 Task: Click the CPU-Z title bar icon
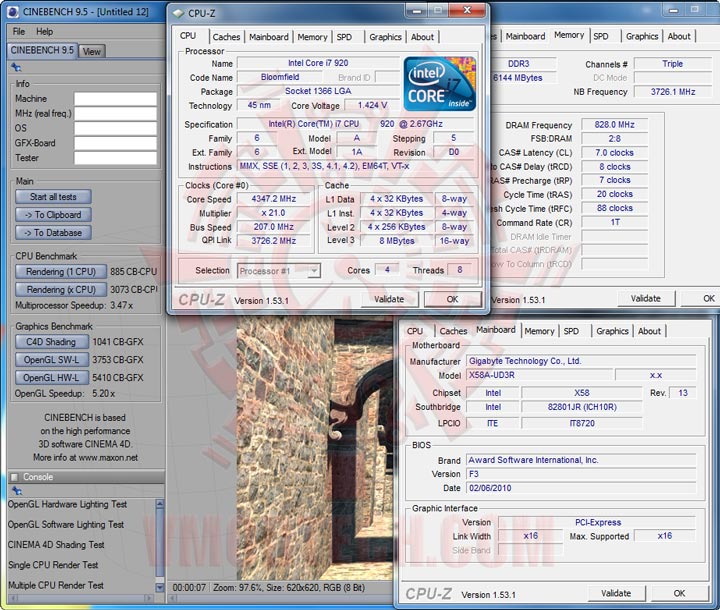click(x=178, y=13)
